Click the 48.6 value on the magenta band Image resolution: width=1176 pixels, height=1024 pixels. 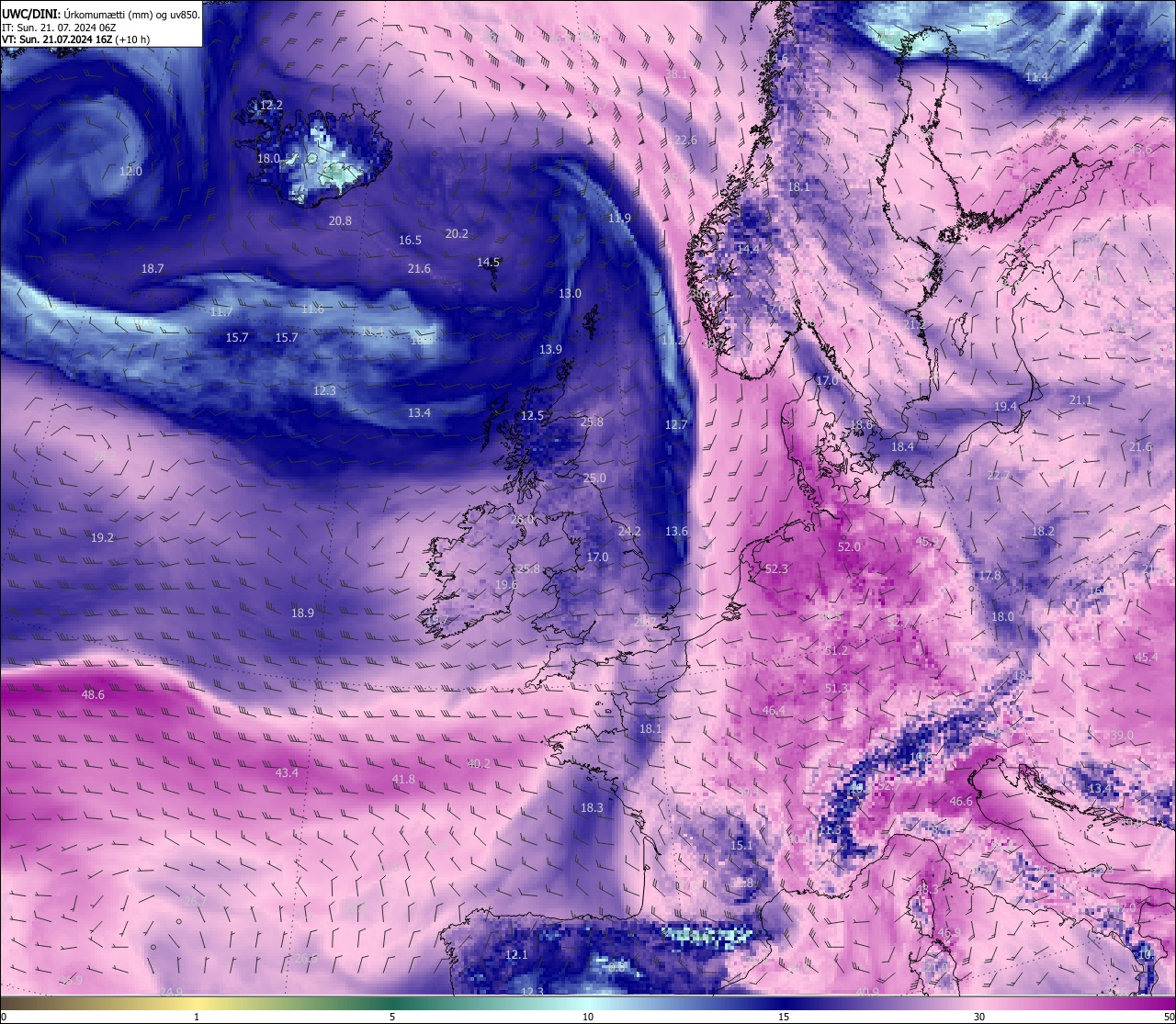(x=93, y=695)
